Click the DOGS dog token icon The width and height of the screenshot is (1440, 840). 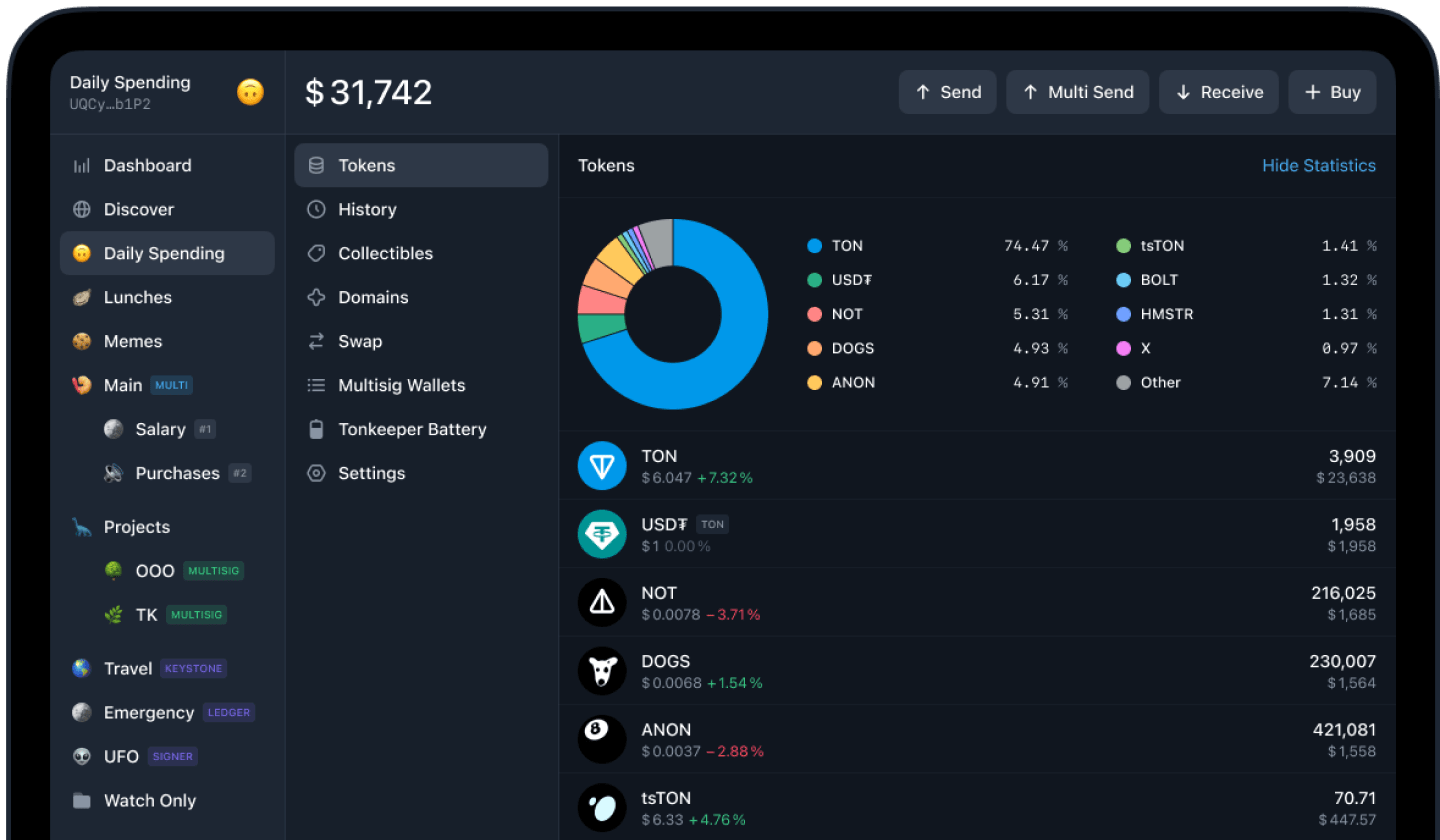click(x=602, y=671)
